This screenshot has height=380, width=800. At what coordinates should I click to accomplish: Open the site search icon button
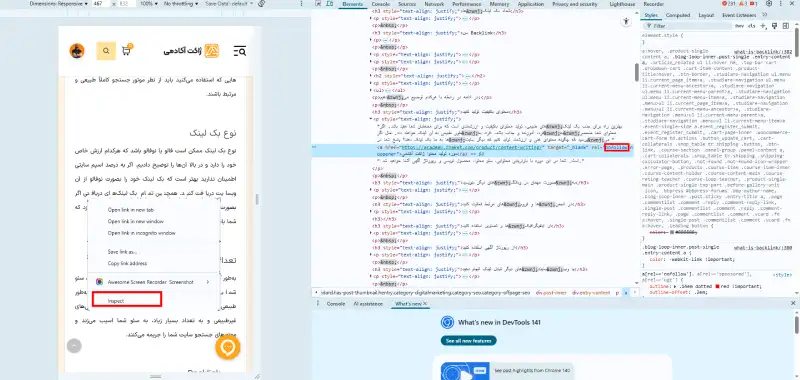(x=106, y=51)
